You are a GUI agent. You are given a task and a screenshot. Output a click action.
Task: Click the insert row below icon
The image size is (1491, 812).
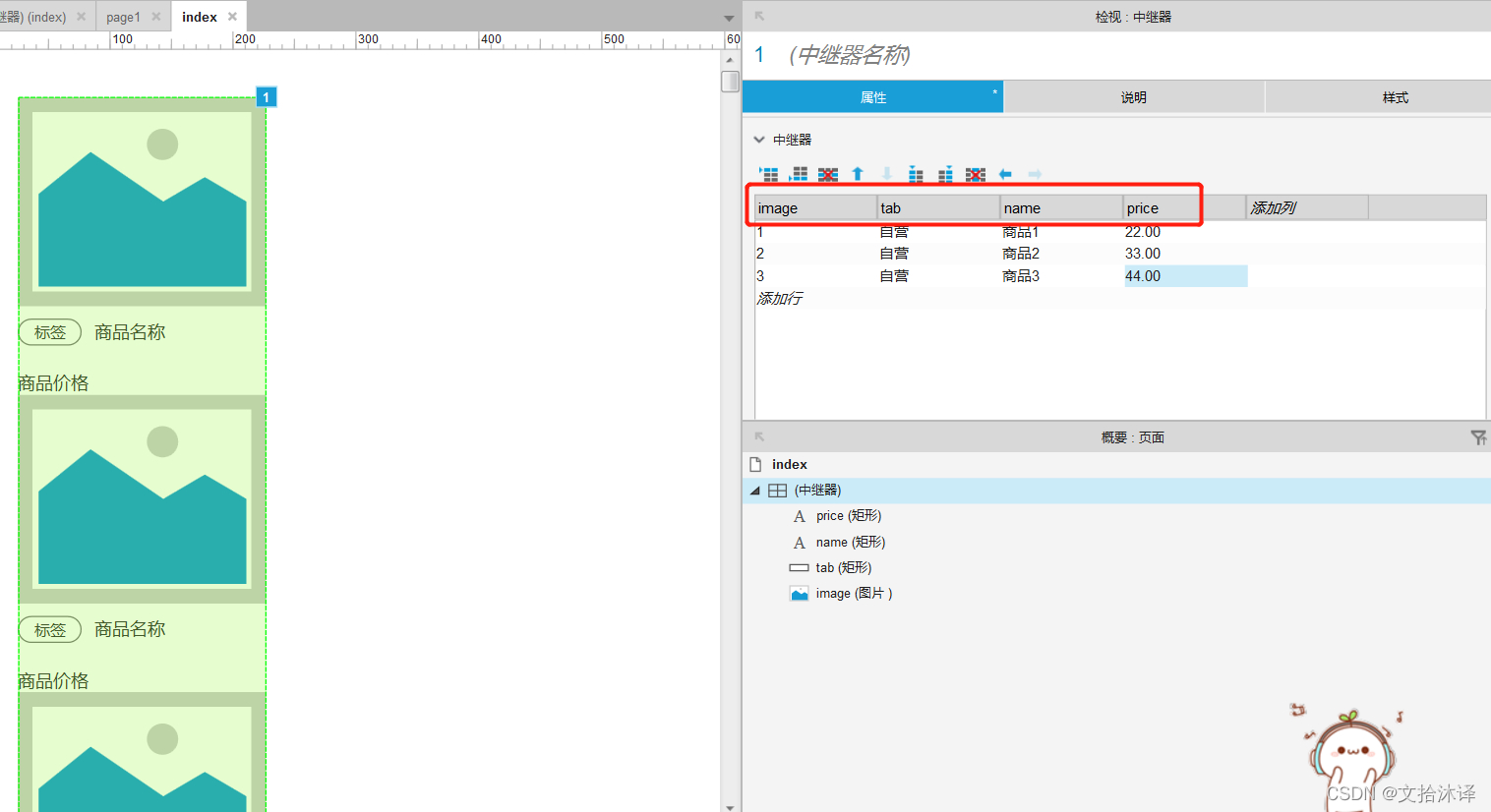tap(799, 174)
